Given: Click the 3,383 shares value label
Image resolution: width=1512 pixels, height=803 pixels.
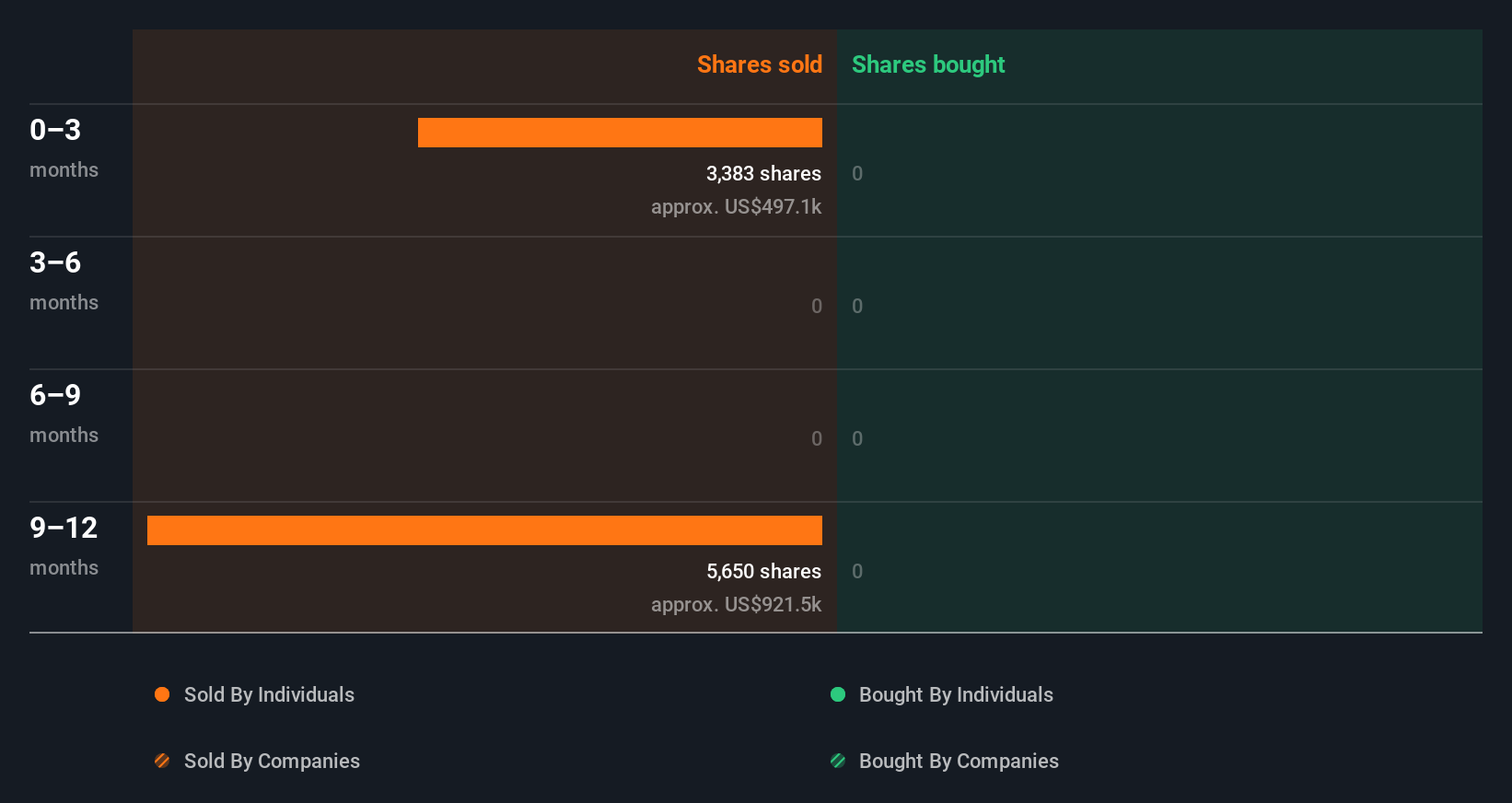Looking at the screenshot, I should tap(763, 173).
